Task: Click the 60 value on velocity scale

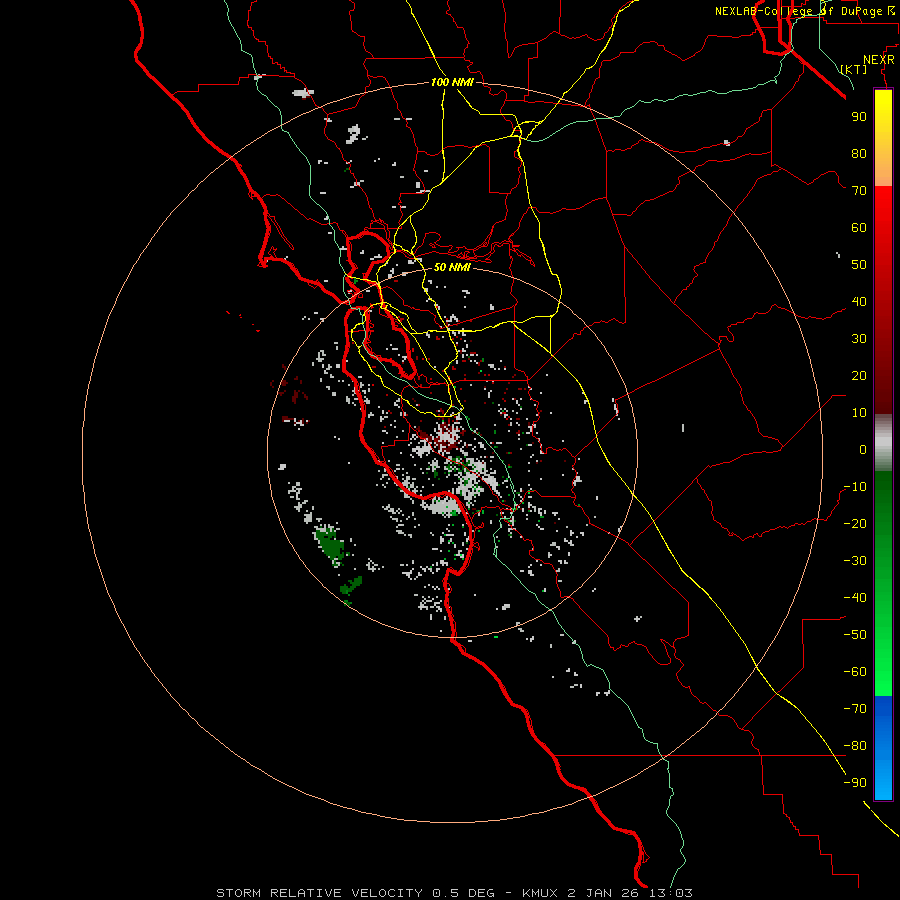Action: coord(859,227)
